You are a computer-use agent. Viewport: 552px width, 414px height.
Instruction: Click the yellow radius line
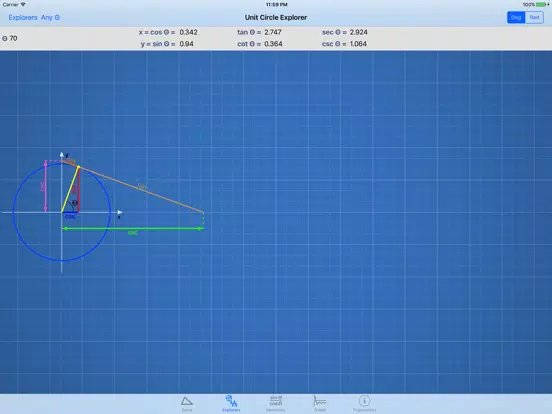(x=70, y=190)
